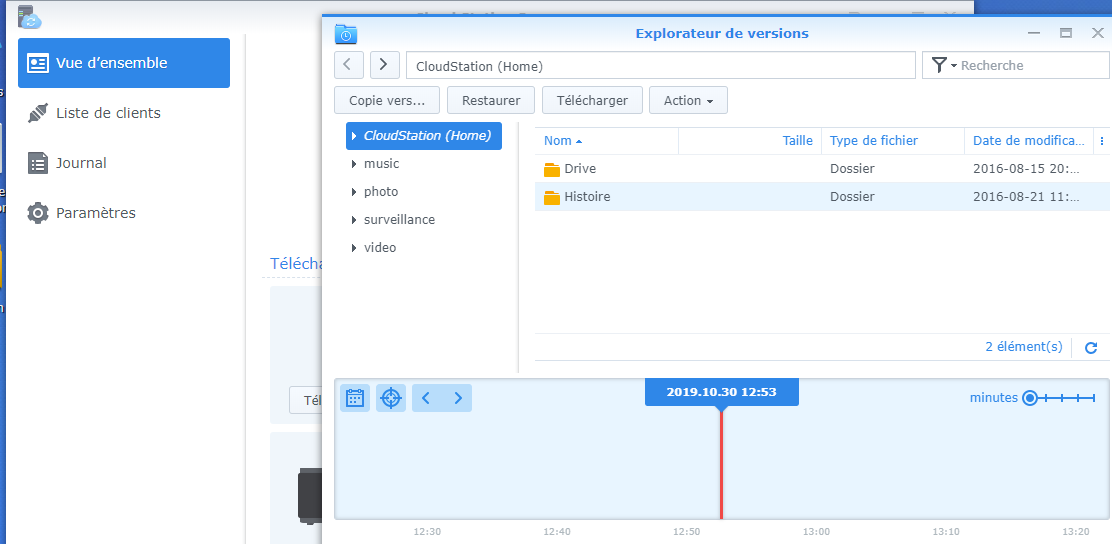The width and height of the screenshot is (1112, 544).
Task: Click the Vue d'ensemble card icon
Action: [38, 63]
